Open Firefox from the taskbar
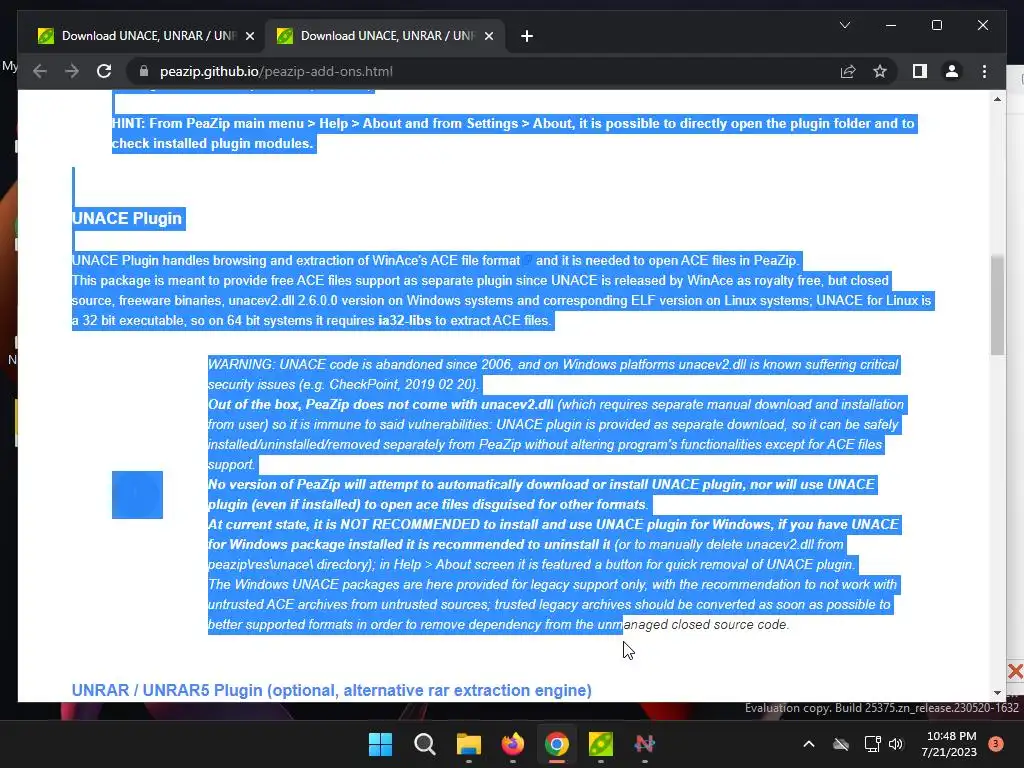 pos(513,744)
